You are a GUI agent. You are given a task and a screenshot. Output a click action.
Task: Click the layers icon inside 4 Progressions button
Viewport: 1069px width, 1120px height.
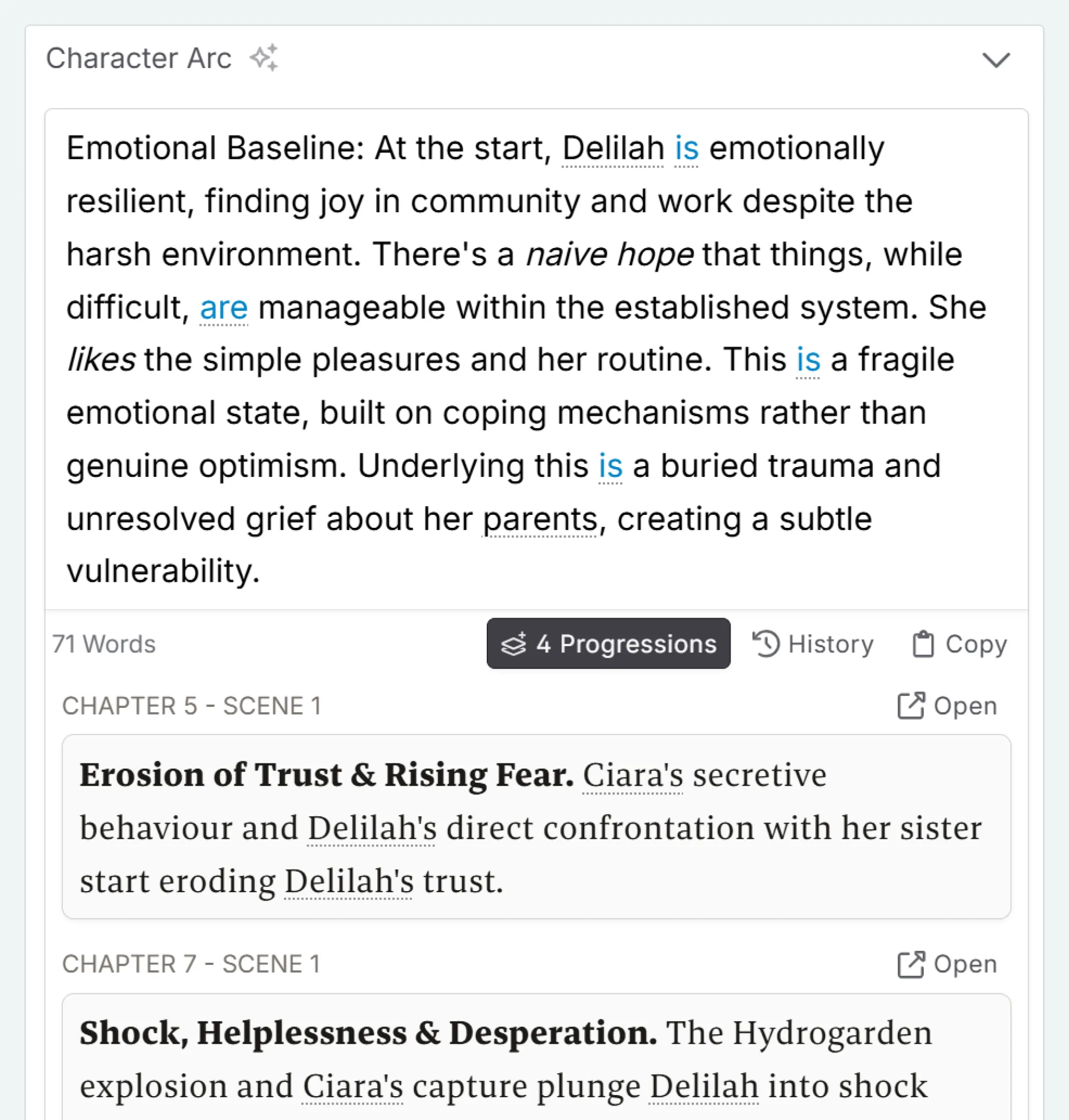513,644
